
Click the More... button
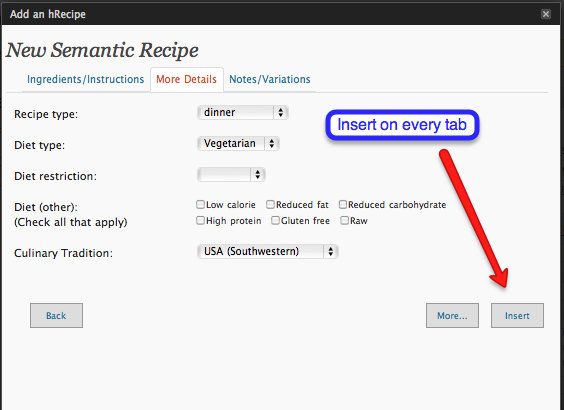452,315
